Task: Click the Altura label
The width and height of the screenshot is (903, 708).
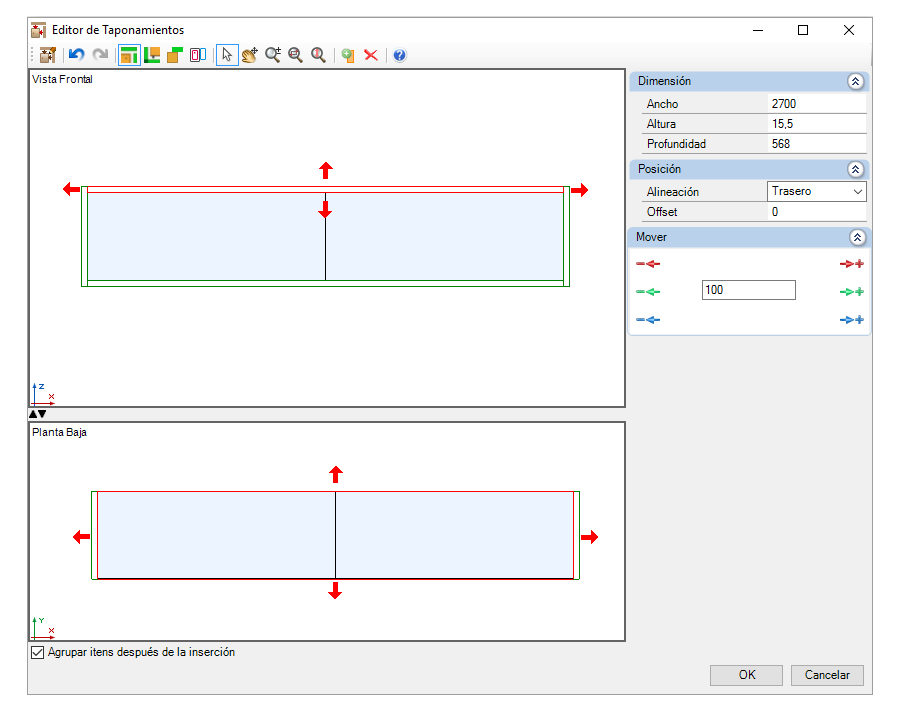Action: [x=661, y=124]
